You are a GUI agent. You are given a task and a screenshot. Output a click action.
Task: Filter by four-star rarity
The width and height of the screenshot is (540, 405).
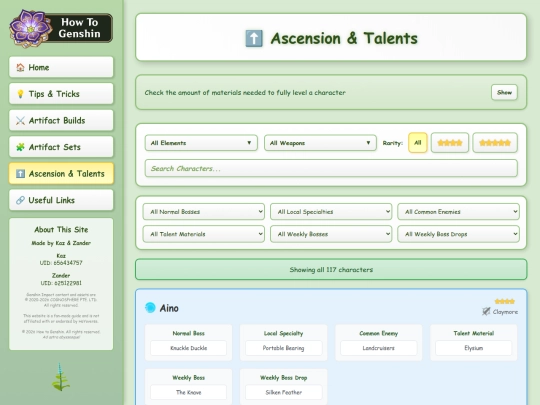tap(450, 143)
